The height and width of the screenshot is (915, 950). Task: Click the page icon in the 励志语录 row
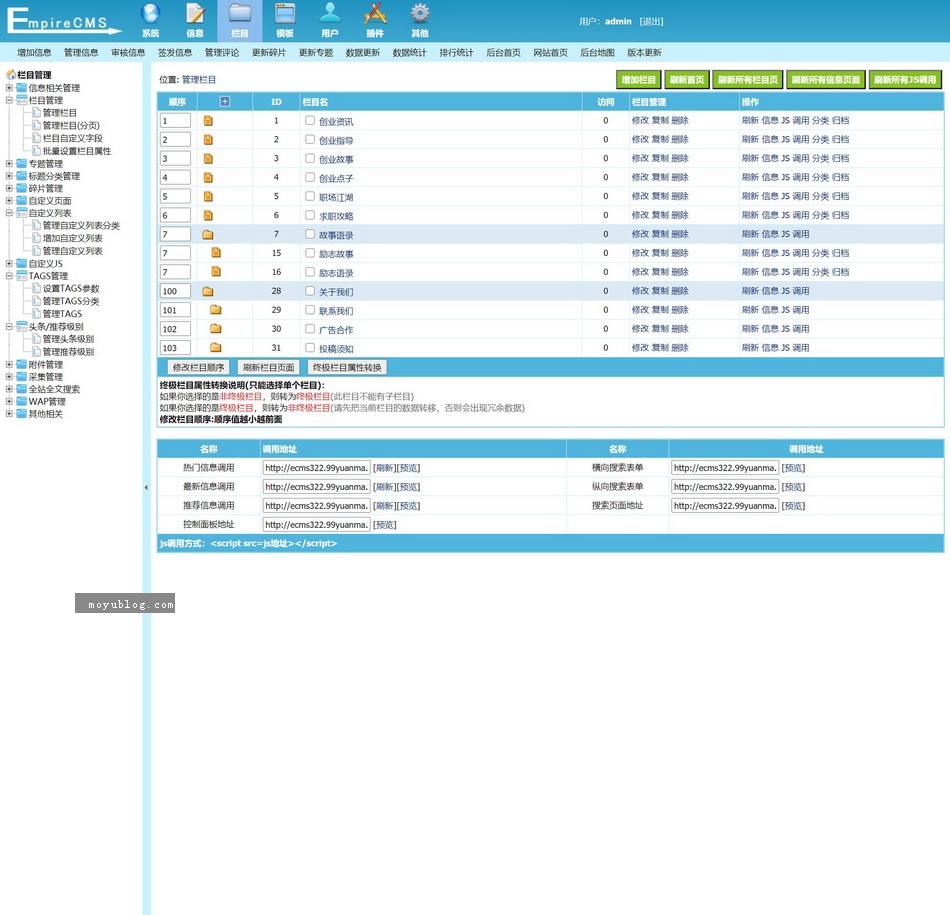pos(216,271)
